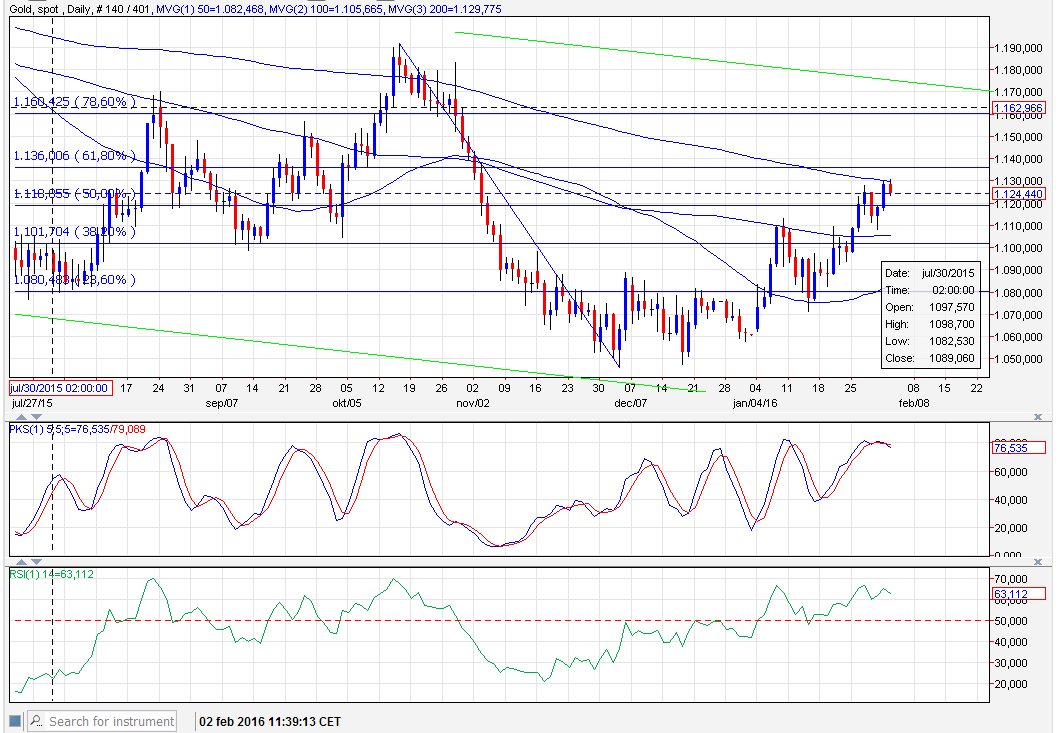This screenshot has width=1058, height=733.
Task: Focus the Search for instrument field
Action: 101,722
